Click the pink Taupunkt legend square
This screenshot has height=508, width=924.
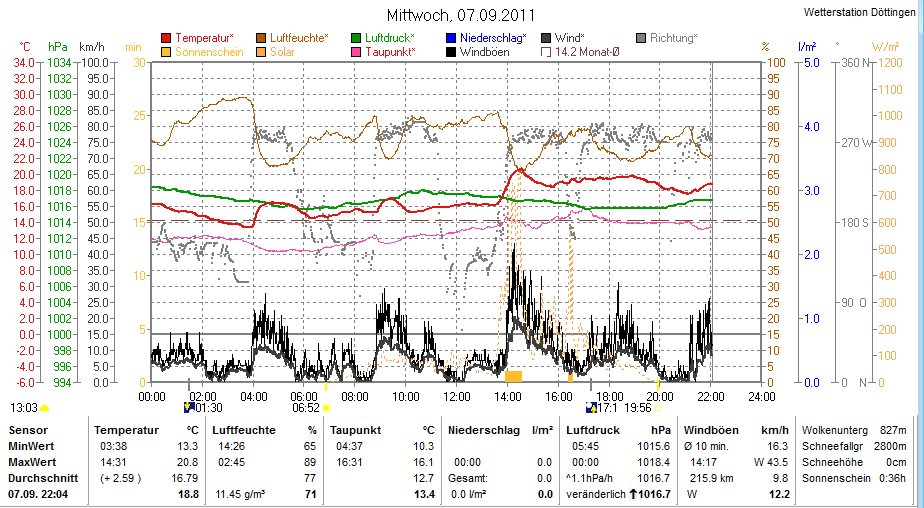pos(357,51)
